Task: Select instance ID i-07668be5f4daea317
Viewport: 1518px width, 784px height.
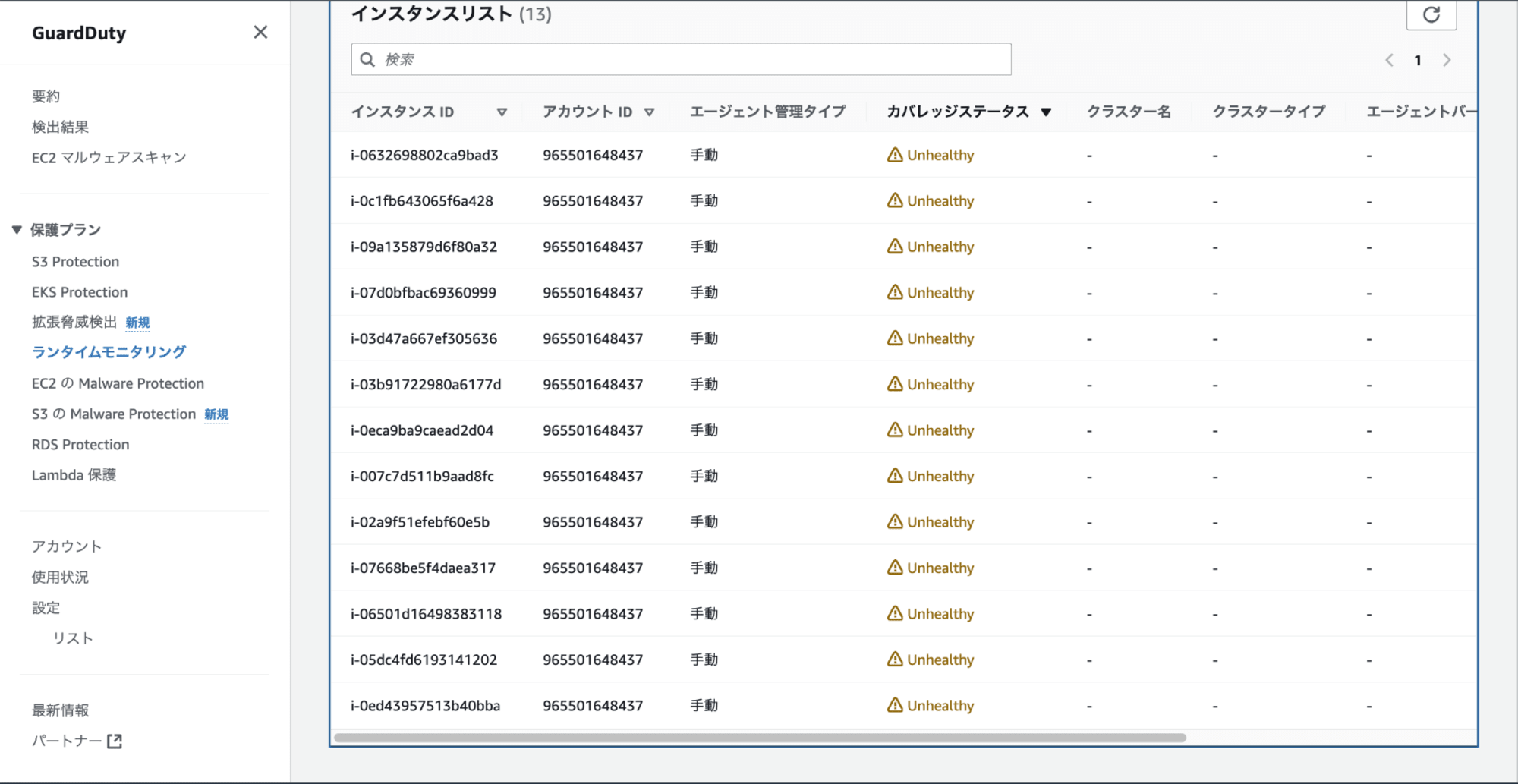Action: pyautogui.click(x=423, y=568)
